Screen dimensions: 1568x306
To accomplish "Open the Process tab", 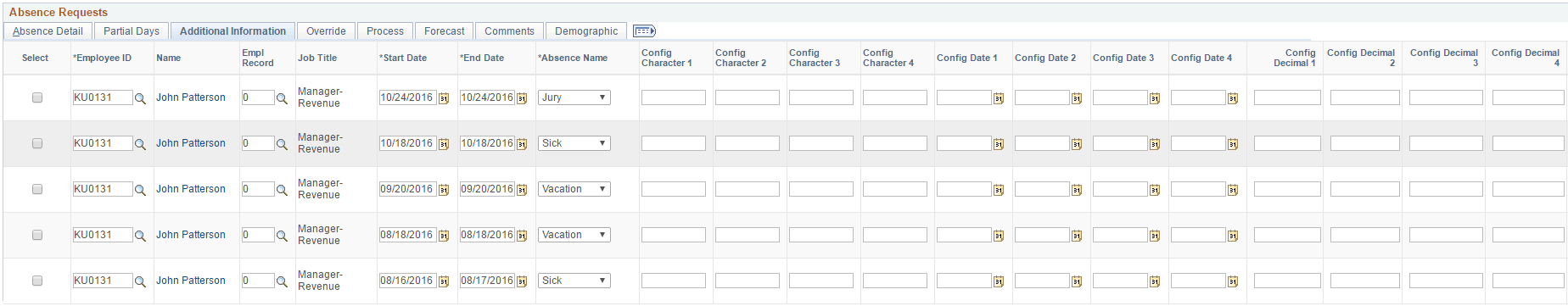I will click(385, 31).
